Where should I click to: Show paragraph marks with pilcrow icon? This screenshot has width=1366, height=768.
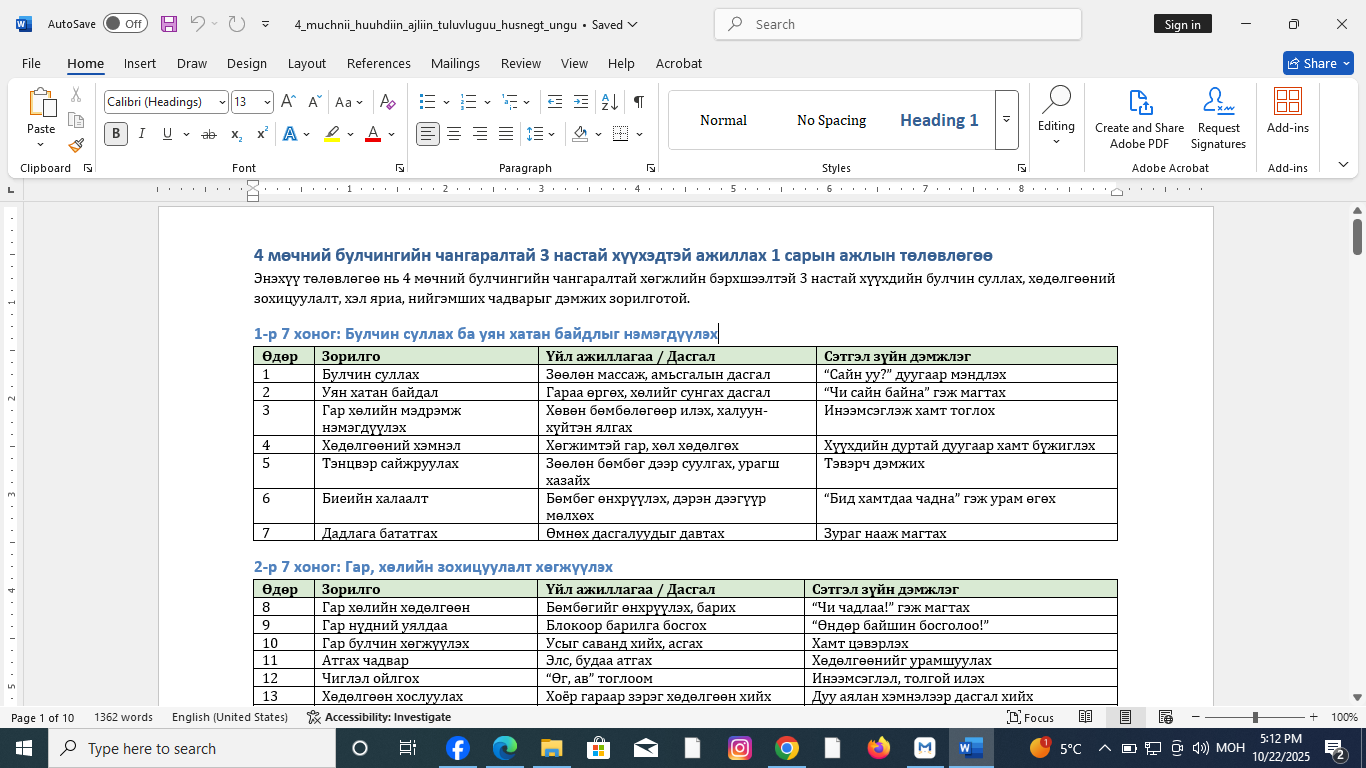[638, 102]
